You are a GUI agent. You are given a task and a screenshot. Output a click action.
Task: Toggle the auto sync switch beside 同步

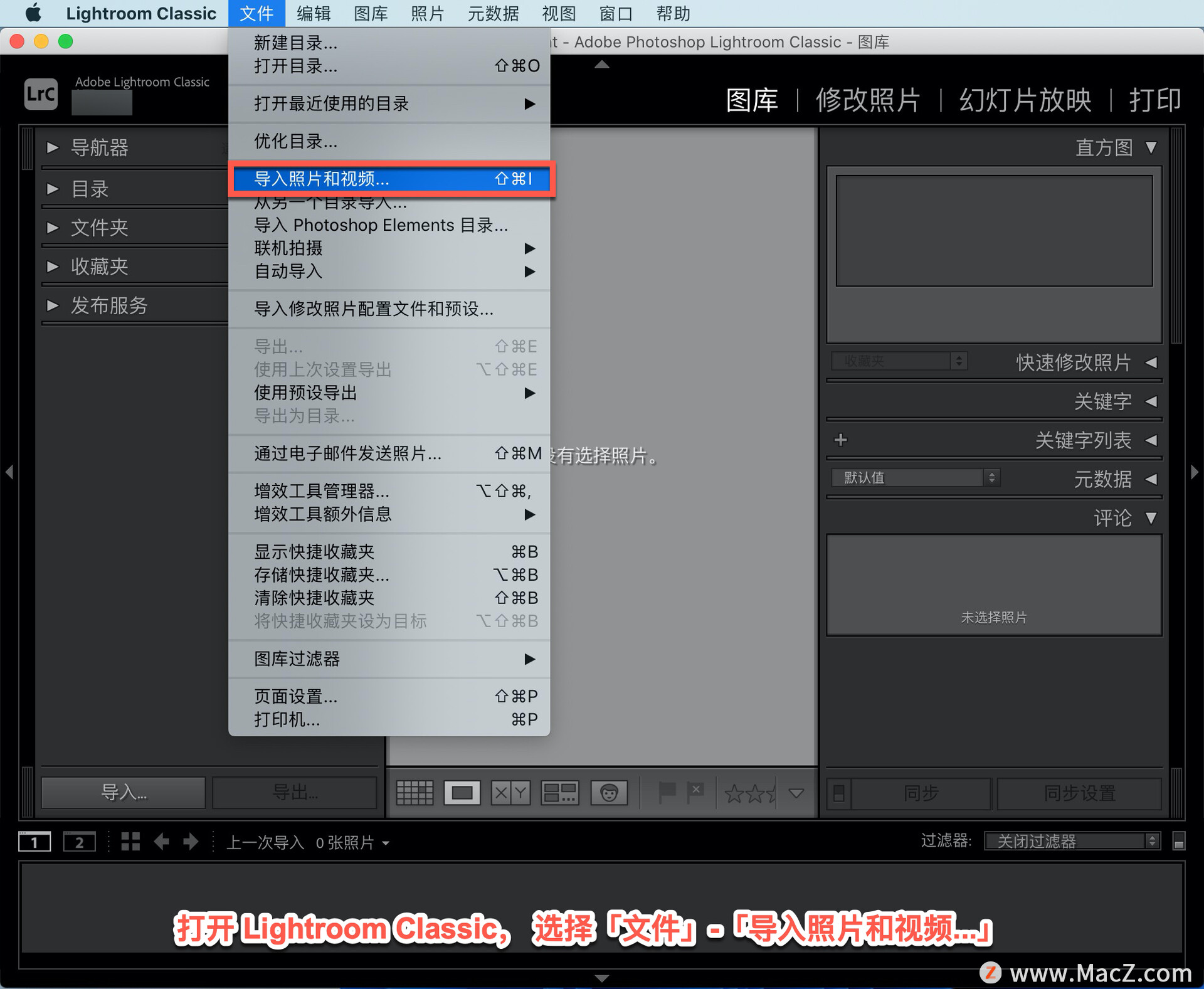(x=839, y=793)
